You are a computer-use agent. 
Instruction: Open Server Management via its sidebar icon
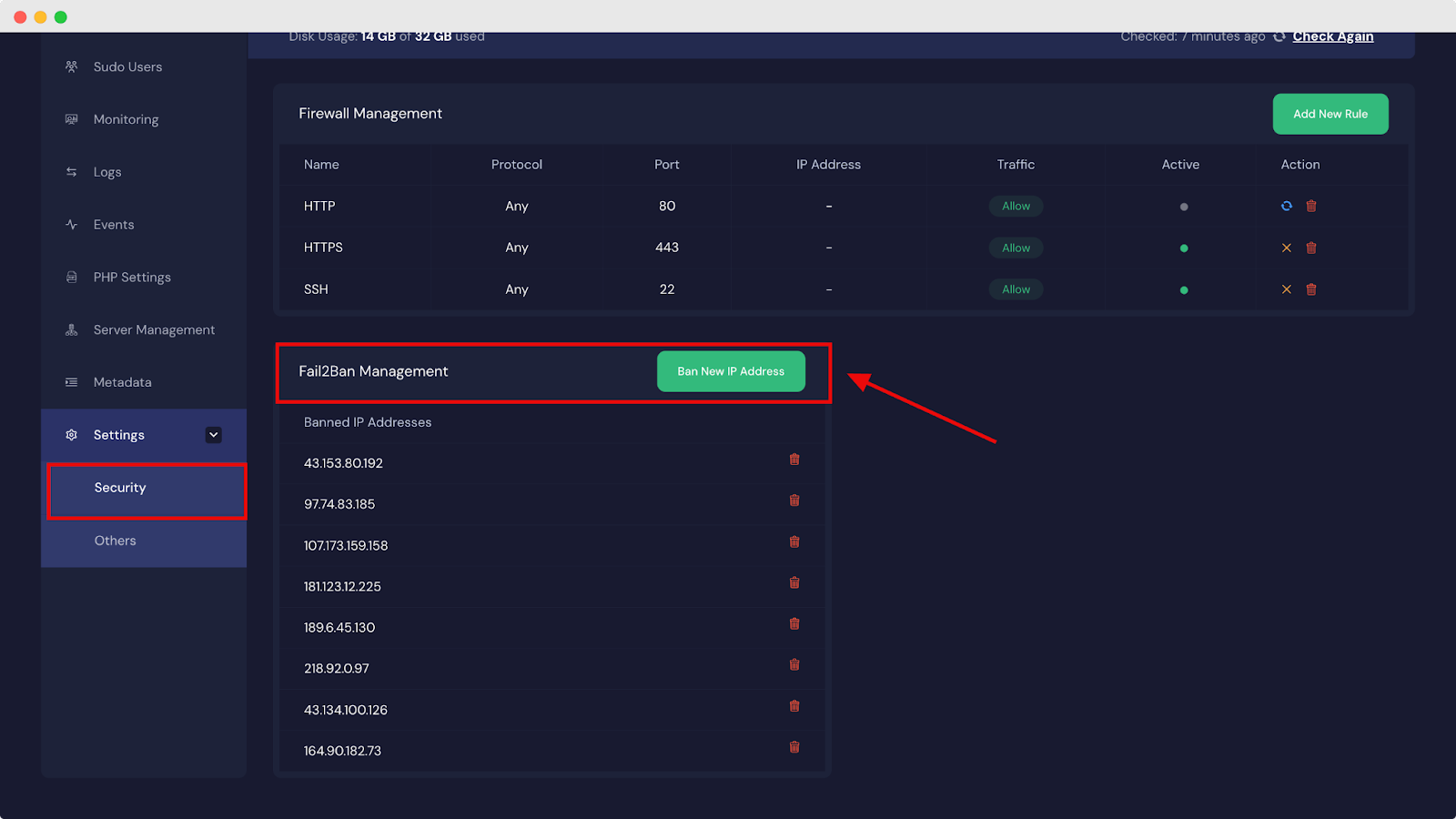[x=72, y=329]
